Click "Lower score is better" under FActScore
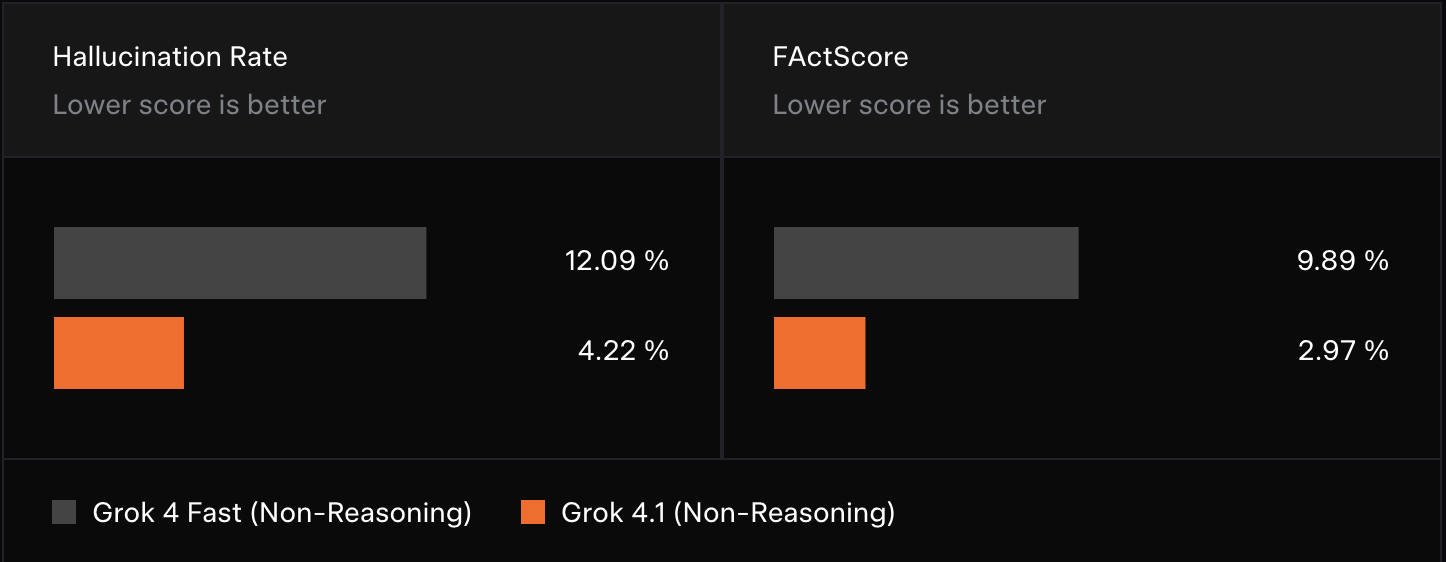The width and height of the screenshot is (1446, 562). coord(909,105)
